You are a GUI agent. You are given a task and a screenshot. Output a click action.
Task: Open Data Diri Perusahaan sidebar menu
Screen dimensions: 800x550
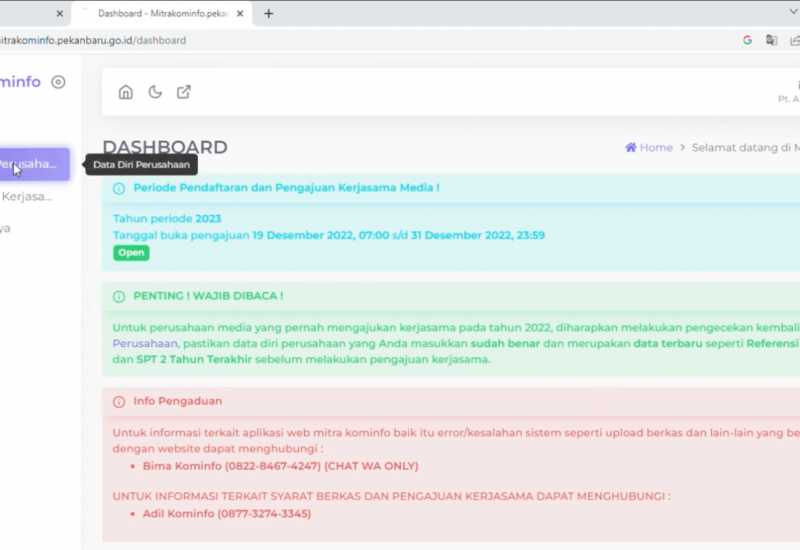(x=34, y=164)
